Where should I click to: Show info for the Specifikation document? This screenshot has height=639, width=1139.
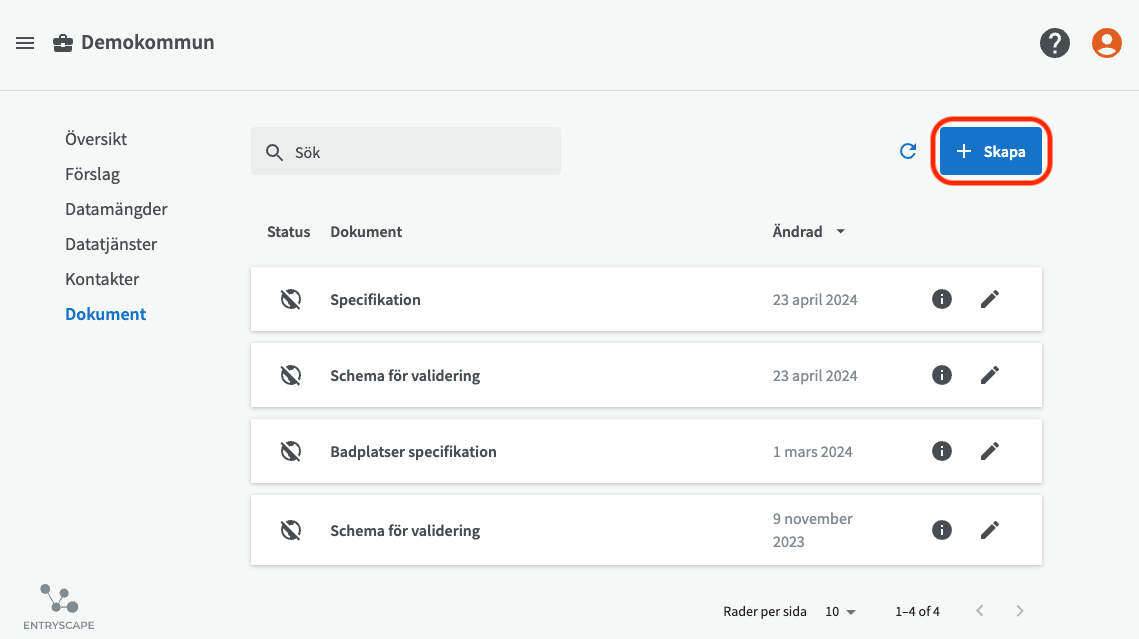pyautogui.click(x=941, y=299)
